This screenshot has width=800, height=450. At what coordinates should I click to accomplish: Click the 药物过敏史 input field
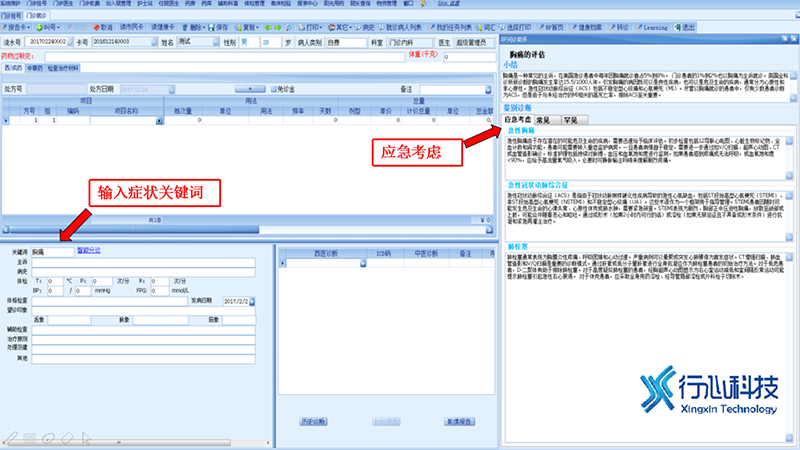(x=224, y=57)
